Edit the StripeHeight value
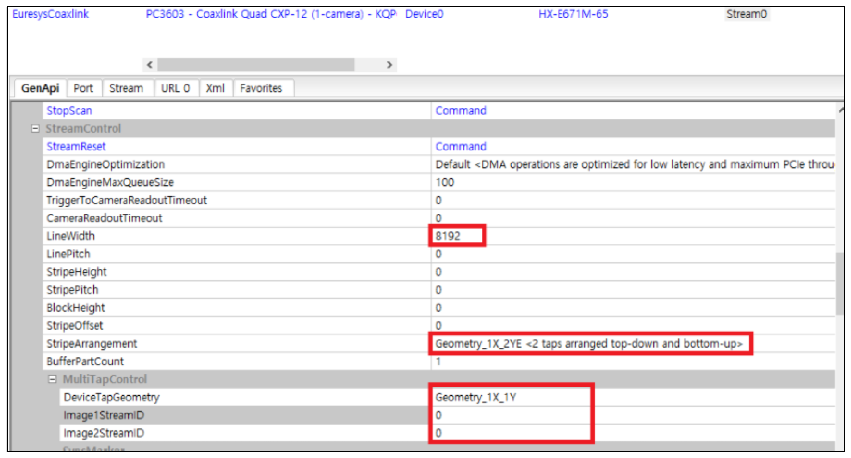This screenshot has width=851, height=458. (633, 272)
